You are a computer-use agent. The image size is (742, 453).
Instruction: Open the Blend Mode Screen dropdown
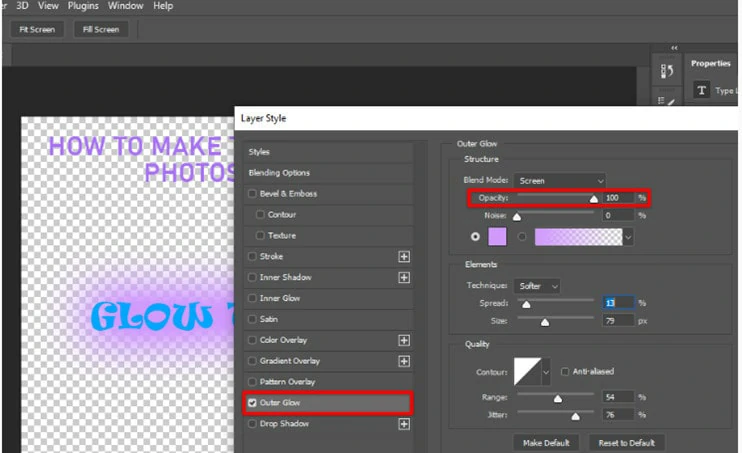[560, 181]
